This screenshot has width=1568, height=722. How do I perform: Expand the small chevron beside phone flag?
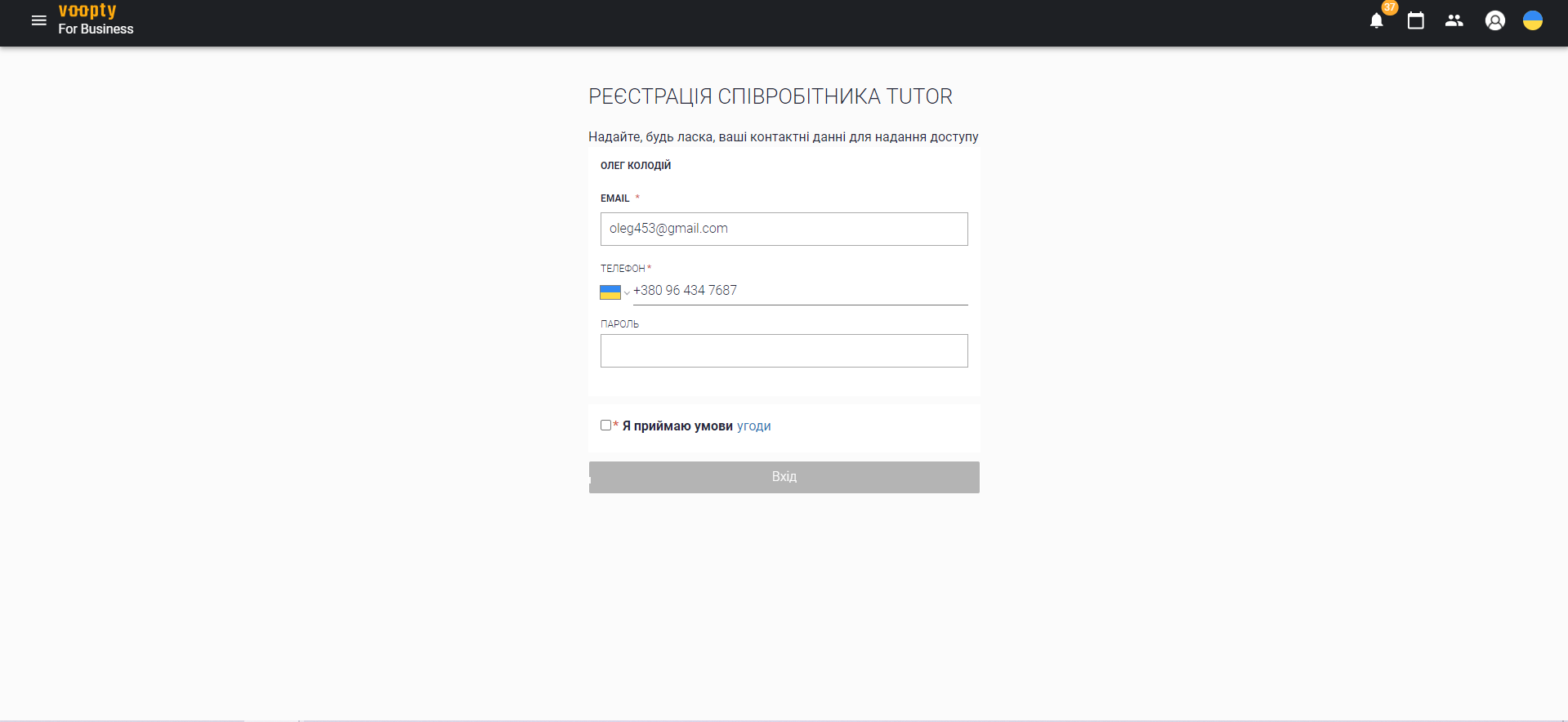627,293
